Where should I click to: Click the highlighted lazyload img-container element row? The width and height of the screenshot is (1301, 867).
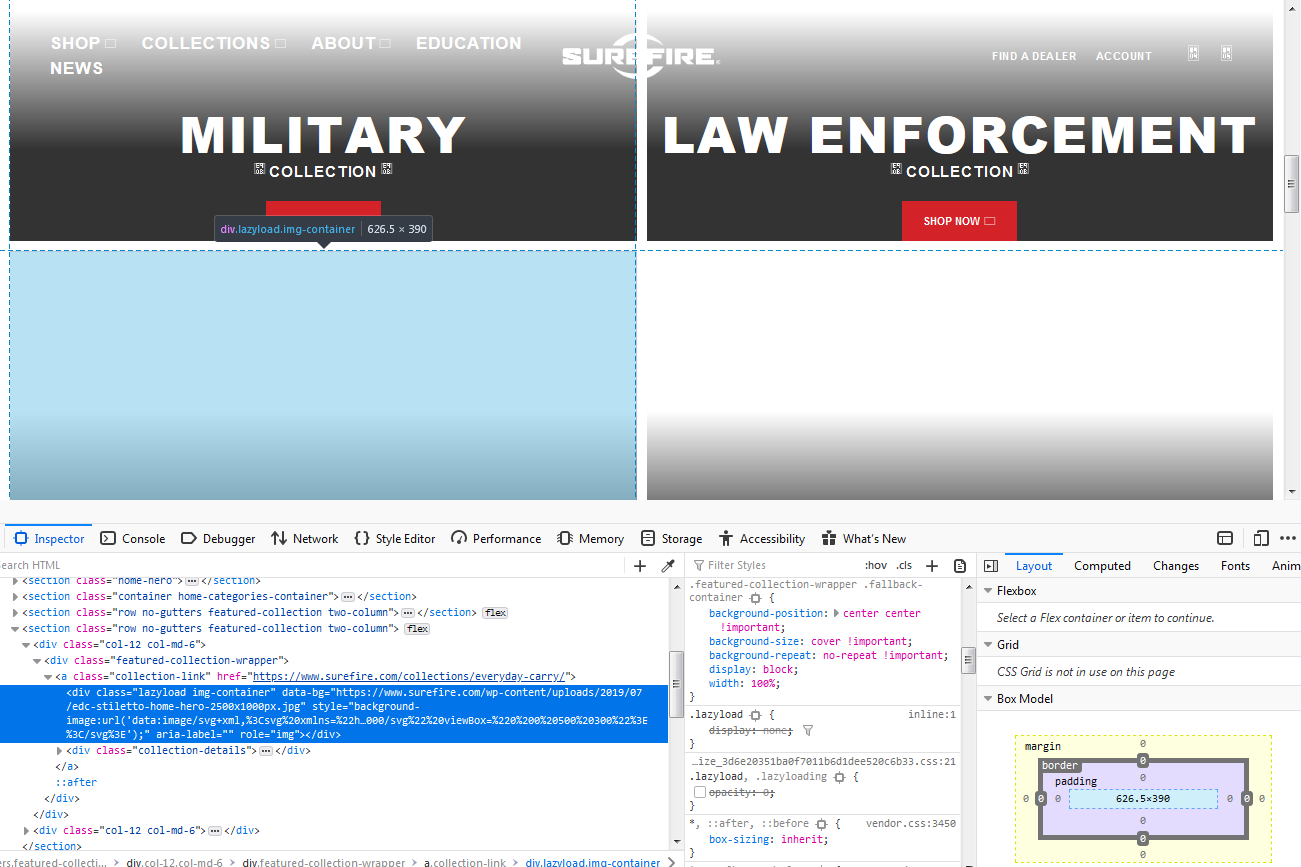point(334,714)
